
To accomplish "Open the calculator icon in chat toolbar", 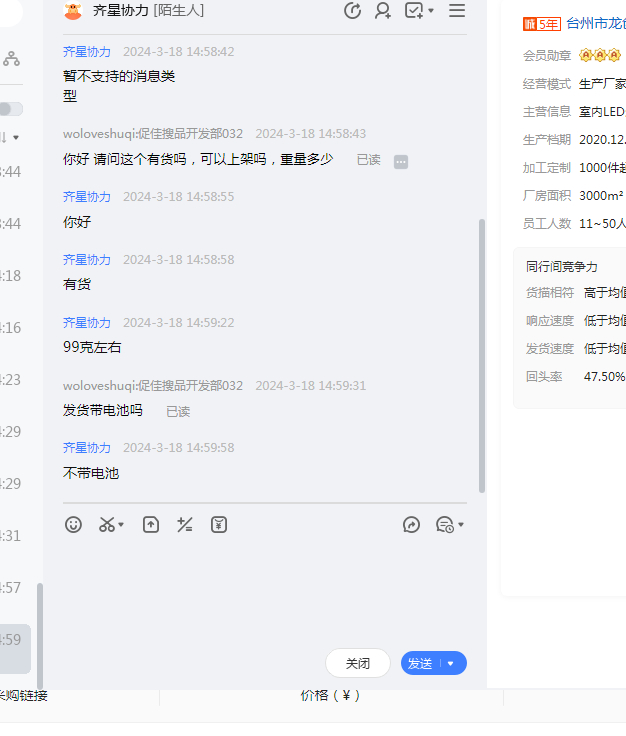I will (185, 524).
